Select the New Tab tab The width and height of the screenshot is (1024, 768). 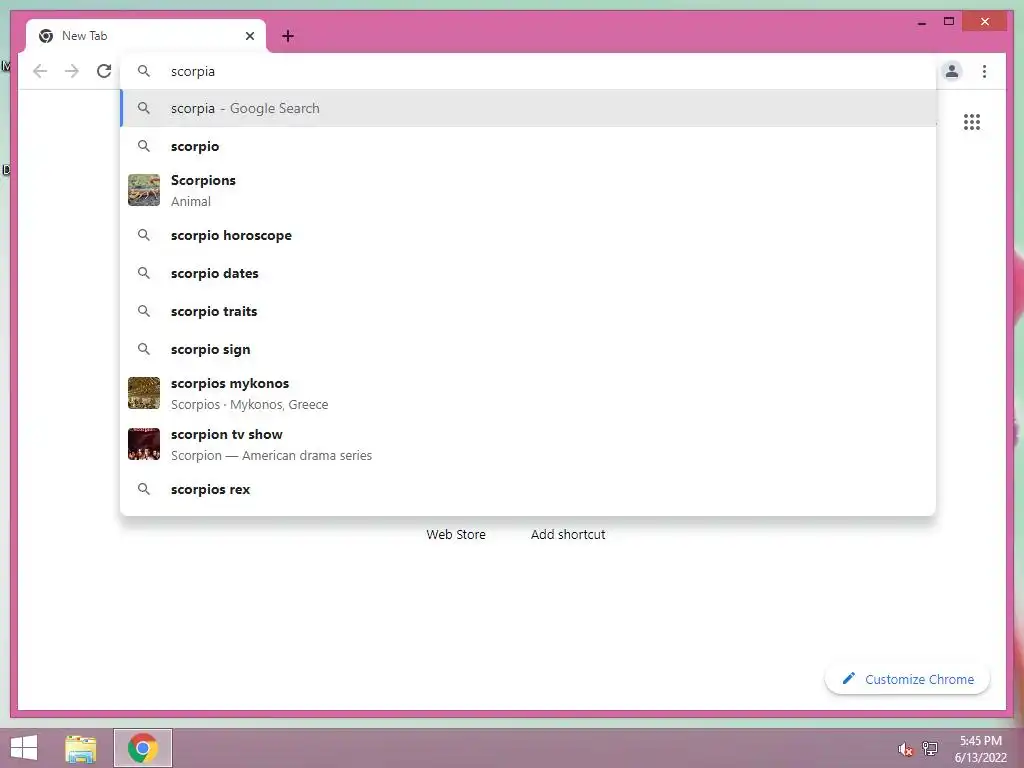tap(146, 36)
